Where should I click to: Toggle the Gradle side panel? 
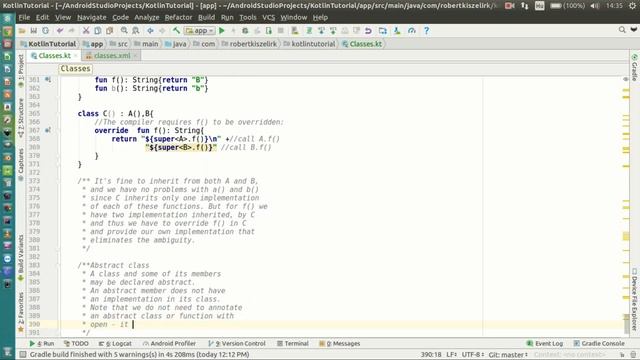click(634, 67)
